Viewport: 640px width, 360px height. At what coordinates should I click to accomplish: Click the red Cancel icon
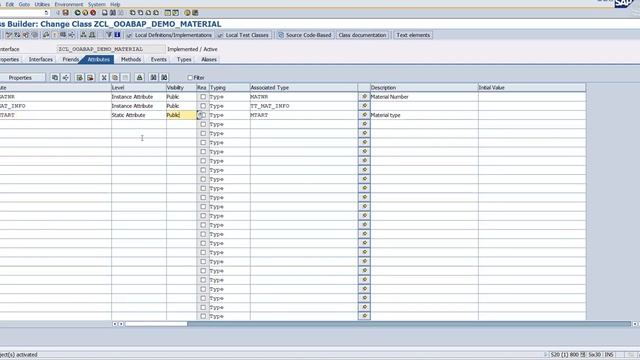pyautogui.click(x=93, y=13)
